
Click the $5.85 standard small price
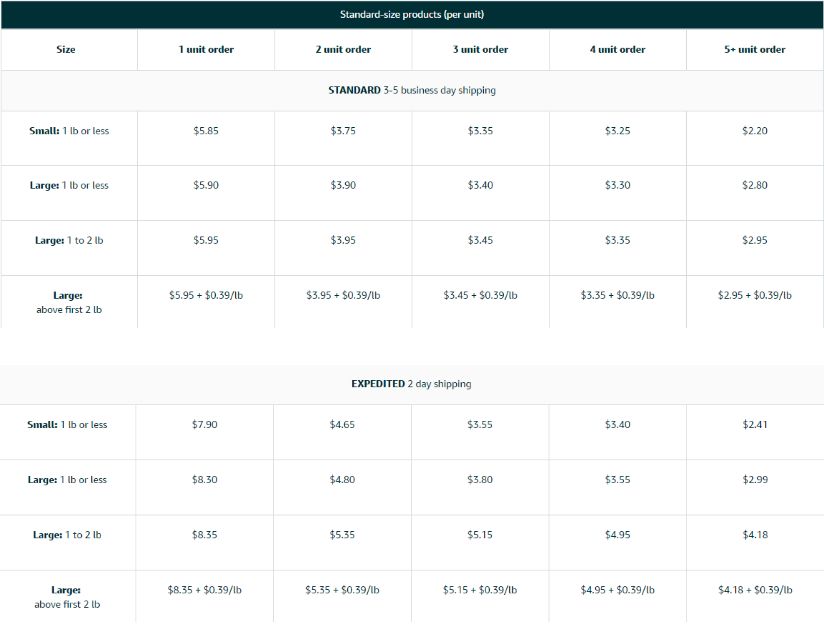coord(205,131)
